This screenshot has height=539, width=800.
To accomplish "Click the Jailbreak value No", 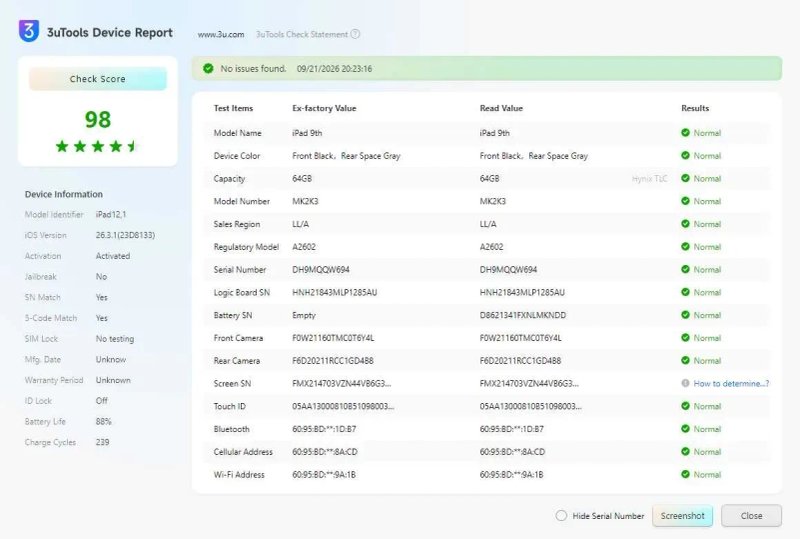I will point(101,277).
